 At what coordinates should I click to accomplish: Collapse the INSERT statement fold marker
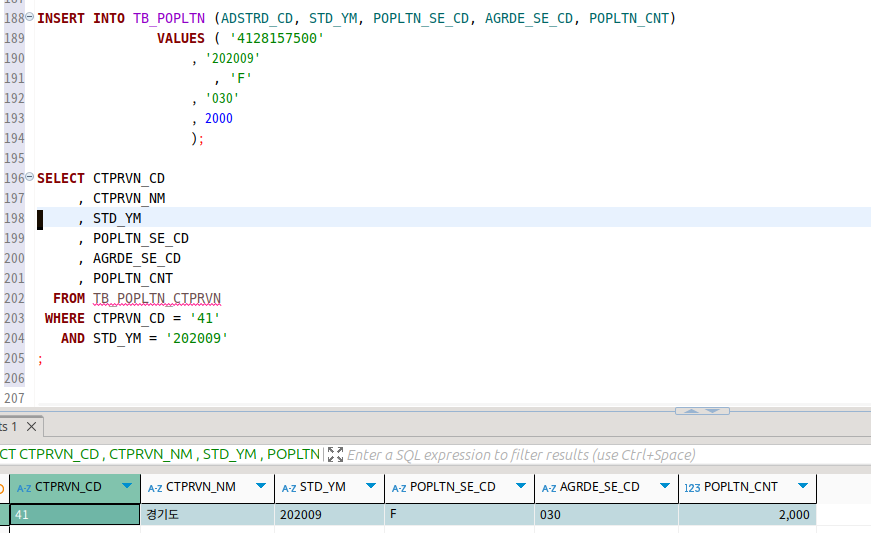point(29,18)
